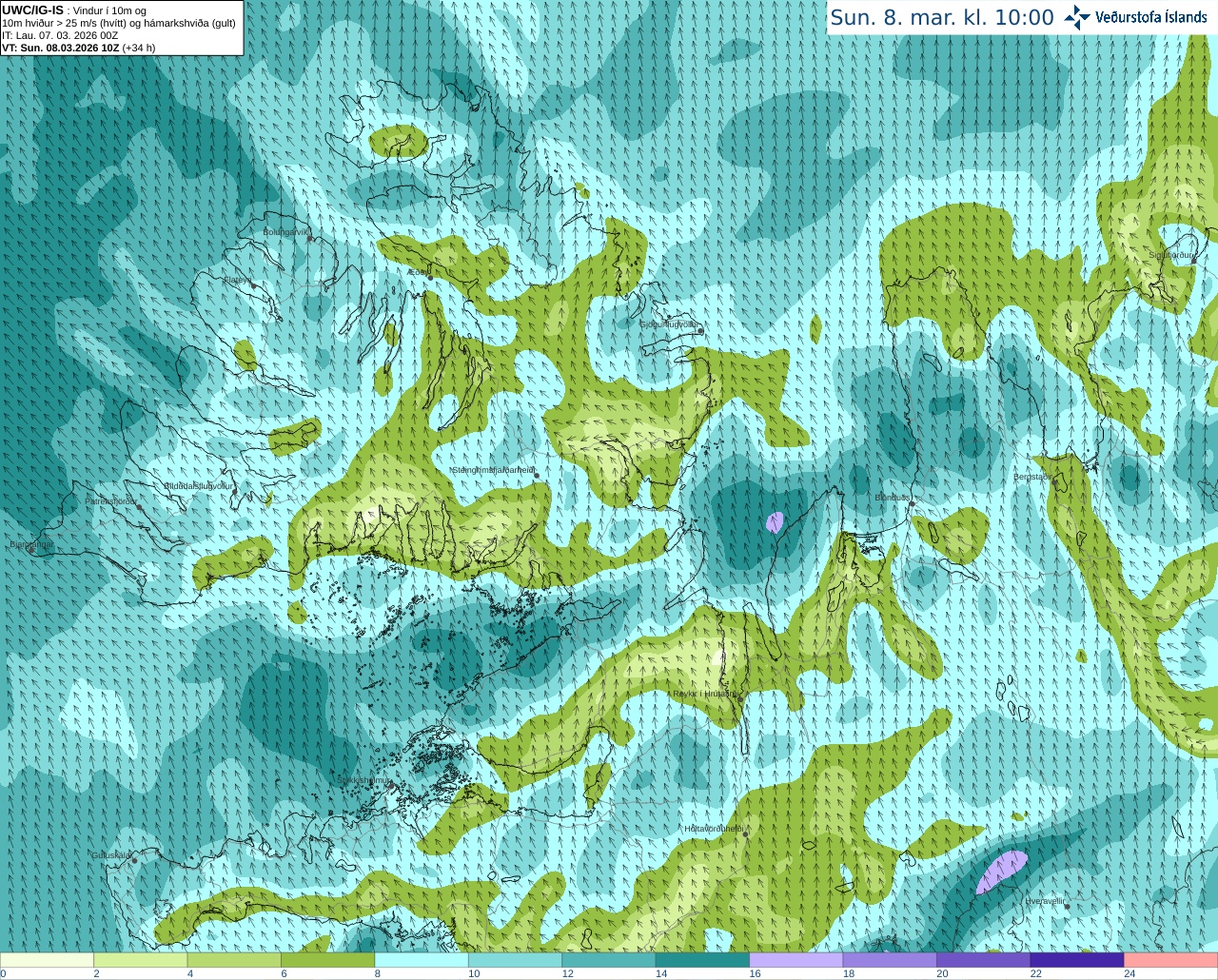The height and width of the screenshot is (980, 1218).
Task: Select the UWC/IG-IS model title text
Action: click(32, 10)
